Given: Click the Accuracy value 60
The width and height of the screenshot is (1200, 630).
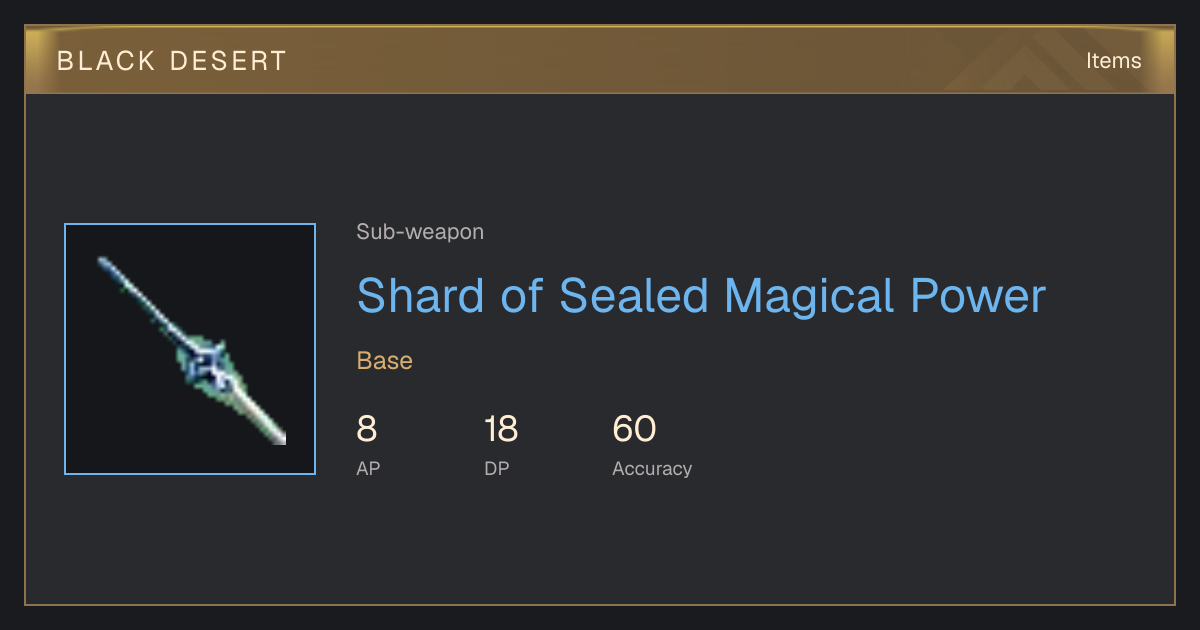Looking at the screenshot, I should coord(634,429).
